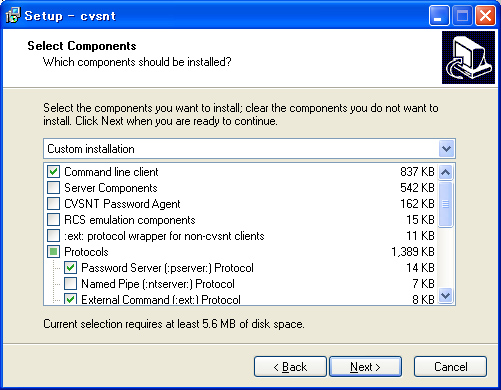Uncheck External Command (:ext:) Protocol
The image size is (501, 390).
[70, 299]
